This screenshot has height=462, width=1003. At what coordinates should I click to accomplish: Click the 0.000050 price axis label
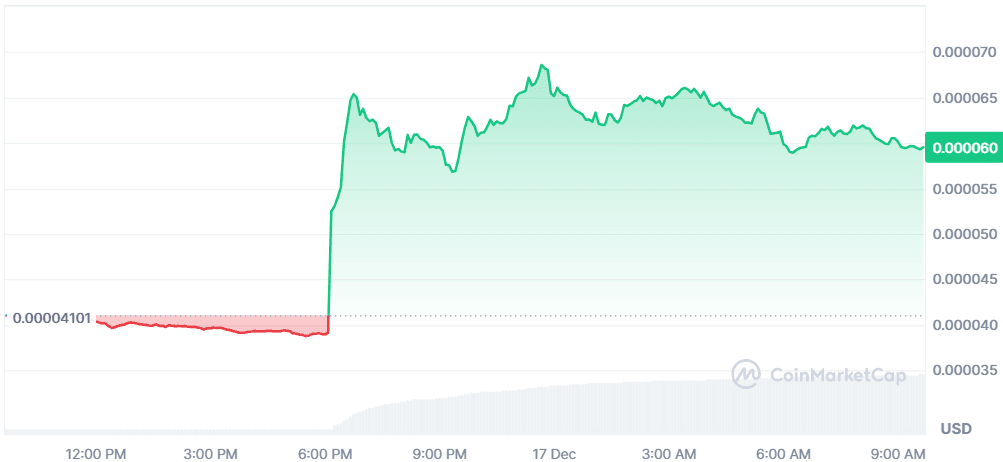point(964,235)
